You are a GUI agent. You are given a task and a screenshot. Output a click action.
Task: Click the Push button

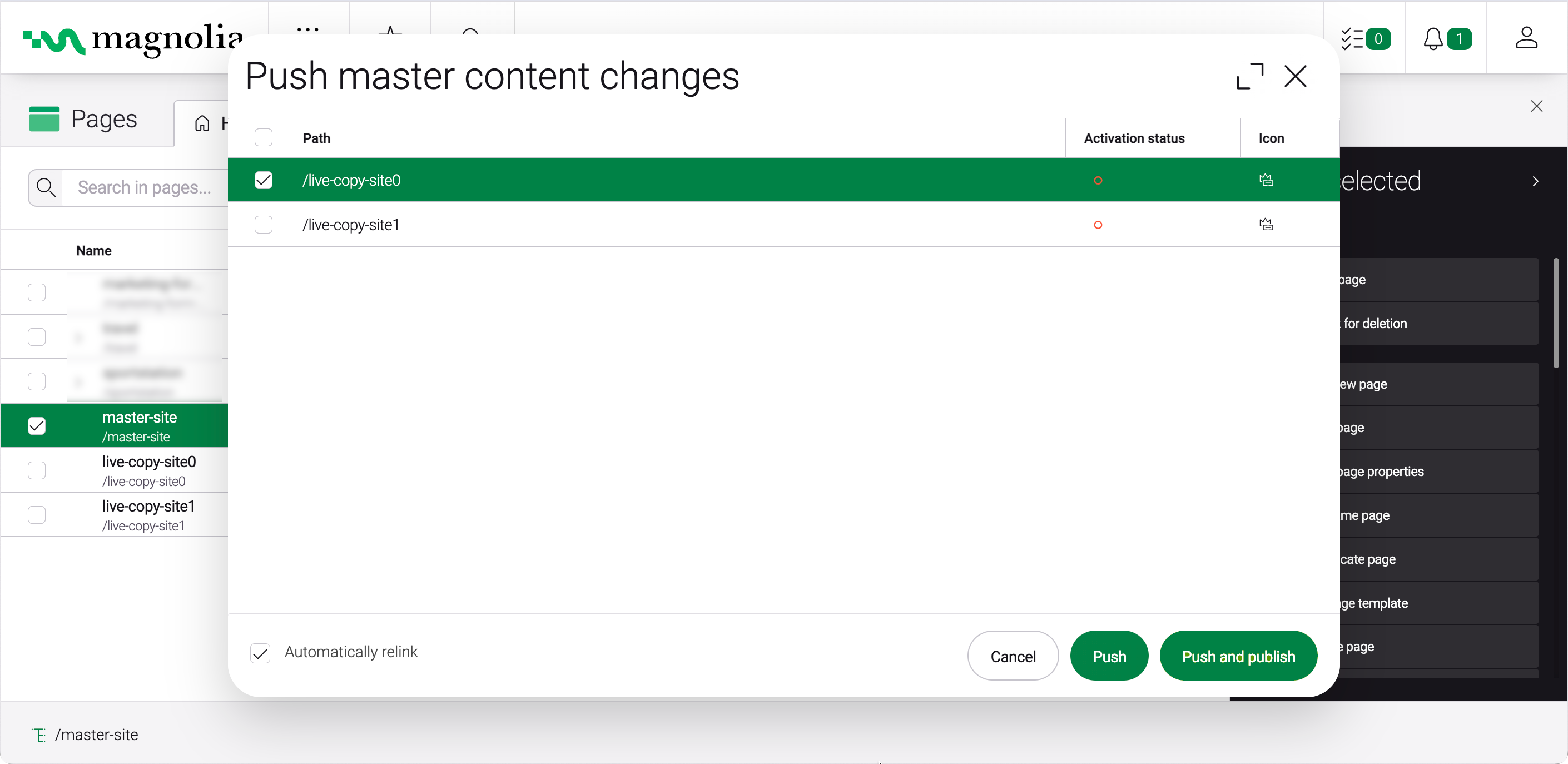click(x=1109, y=656)
